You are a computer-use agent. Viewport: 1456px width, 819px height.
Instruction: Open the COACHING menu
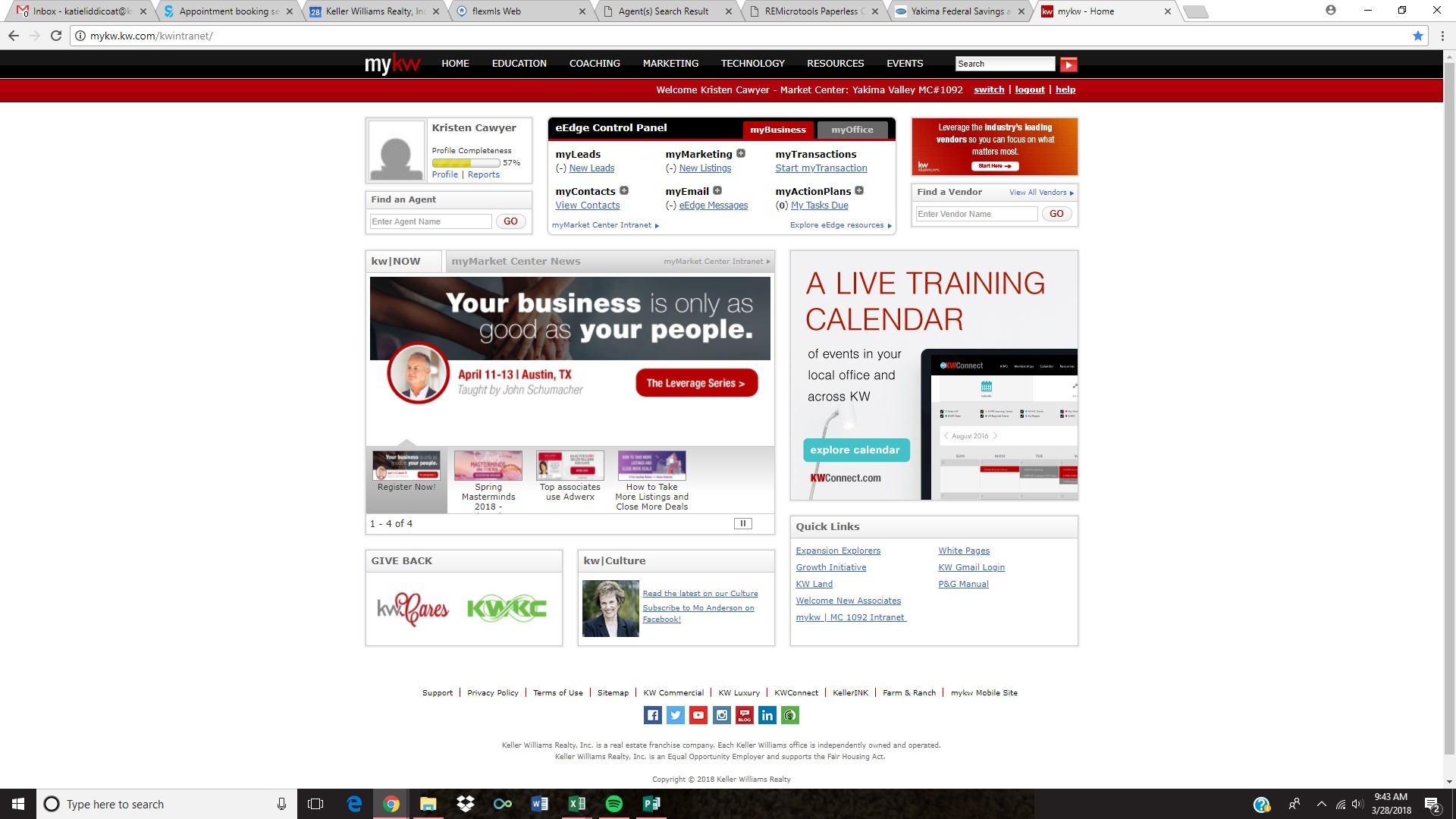click(595, 64)
